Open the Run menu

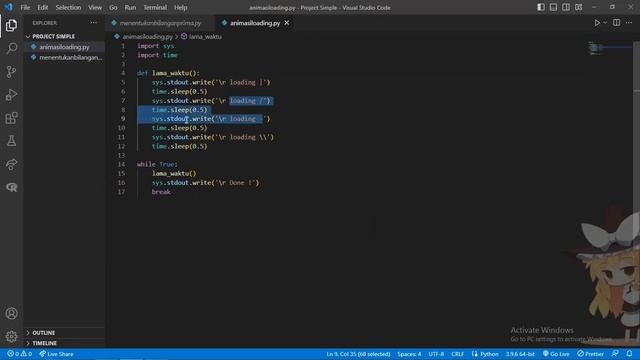(x=130, y=7)
